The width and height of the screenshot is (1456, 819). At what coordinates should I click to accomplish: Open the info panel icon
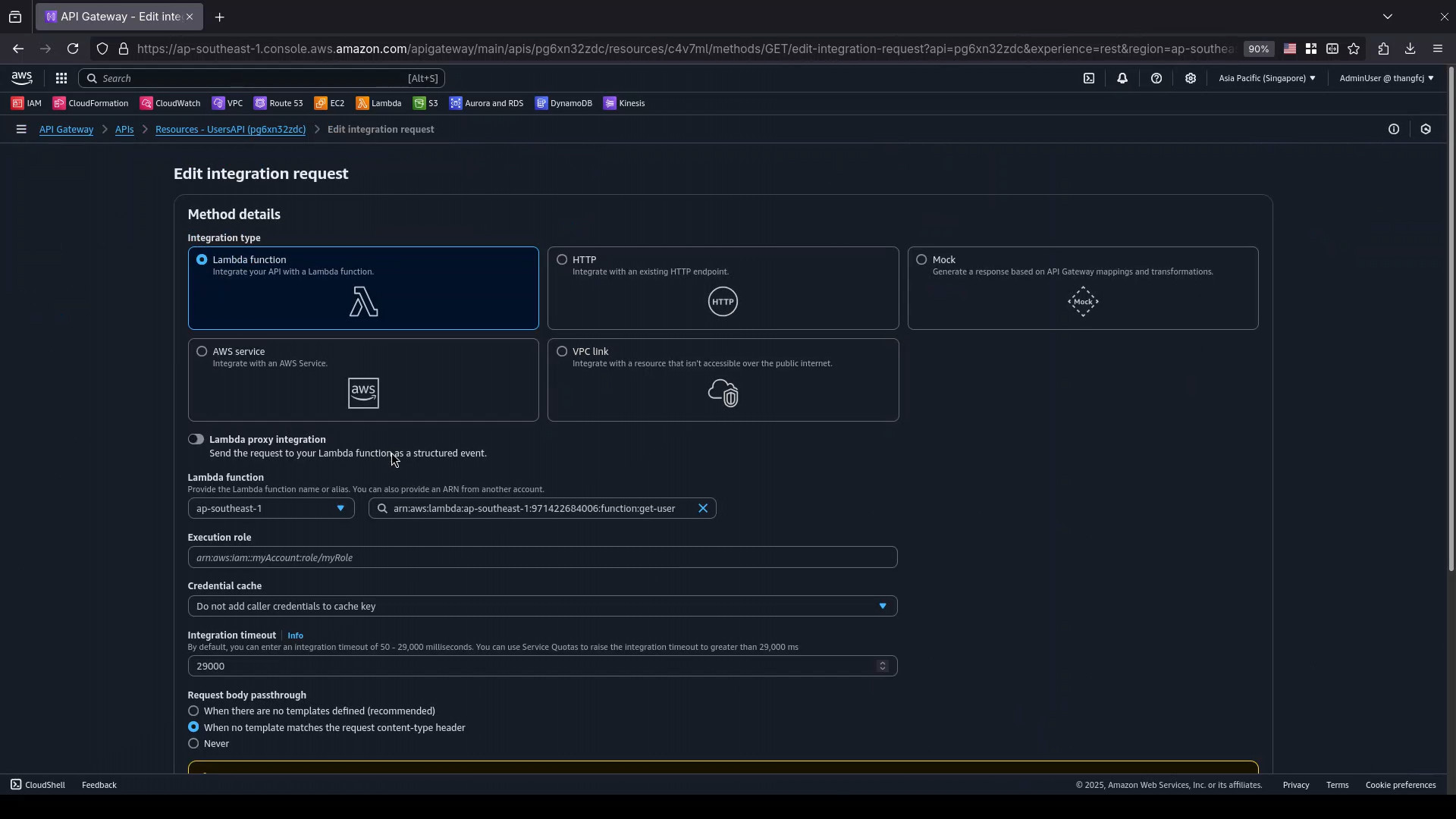(1394, 130)
